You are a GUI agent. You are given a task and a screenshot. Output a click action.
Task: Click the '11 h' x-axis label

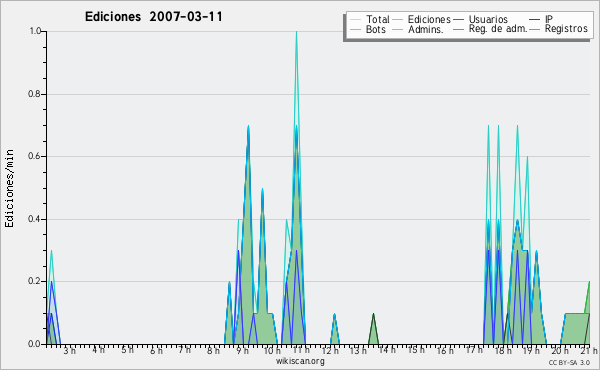(301, 350)
